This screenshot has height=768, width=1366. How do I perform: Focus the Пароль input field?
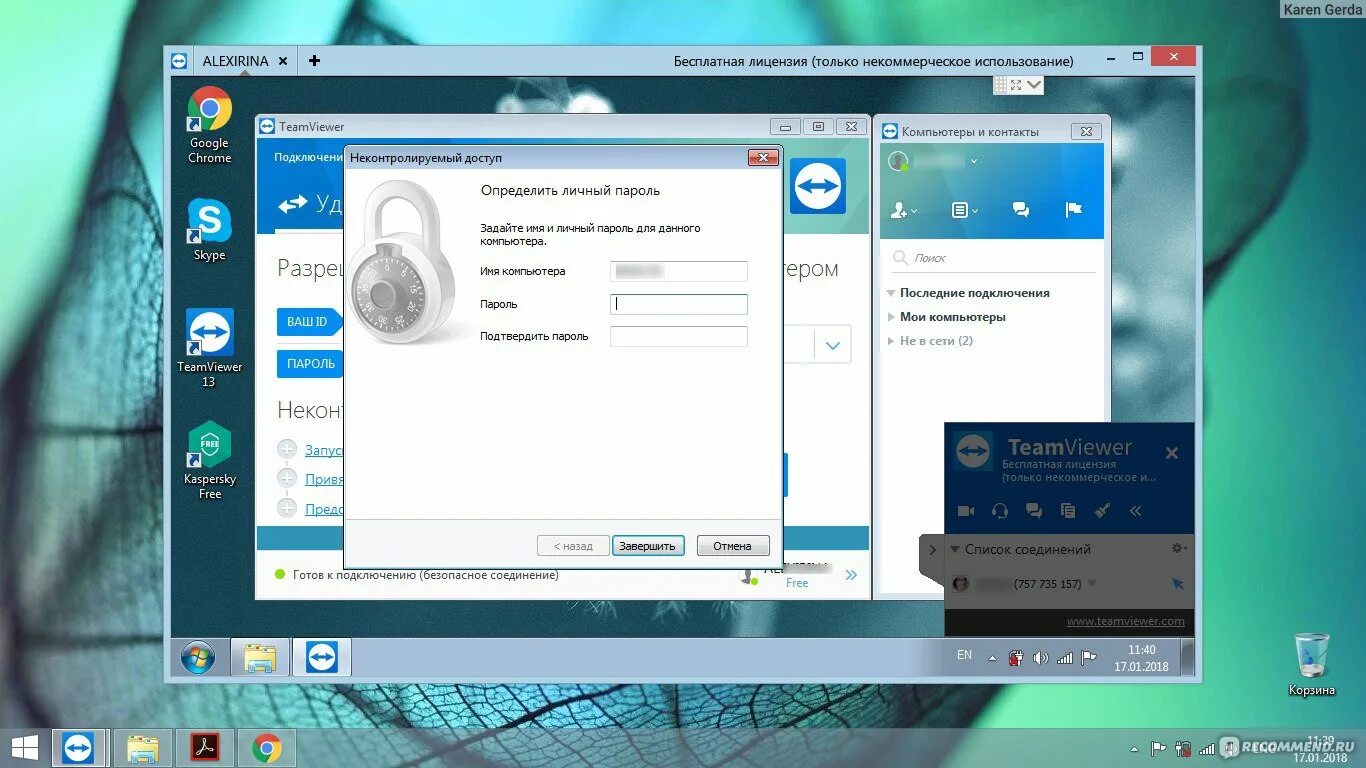coord(679,304)
